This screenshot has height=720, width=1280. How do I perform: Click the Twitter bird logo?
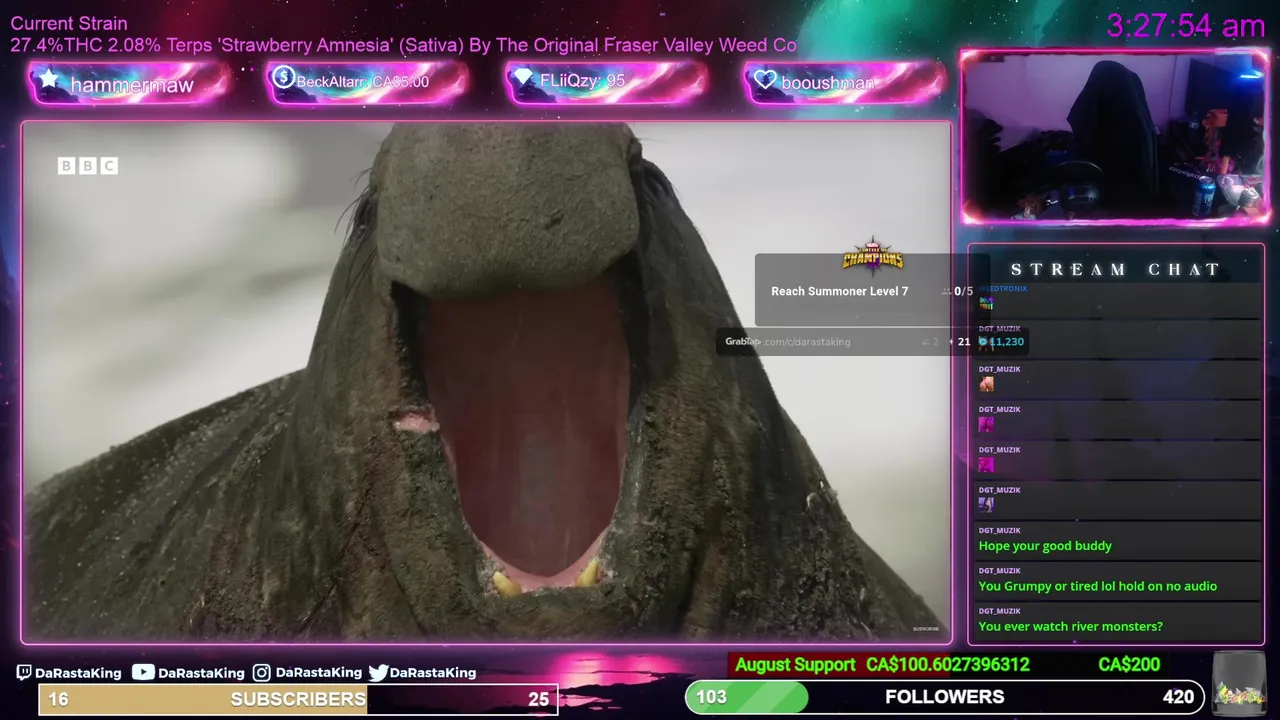pos(378,672)
